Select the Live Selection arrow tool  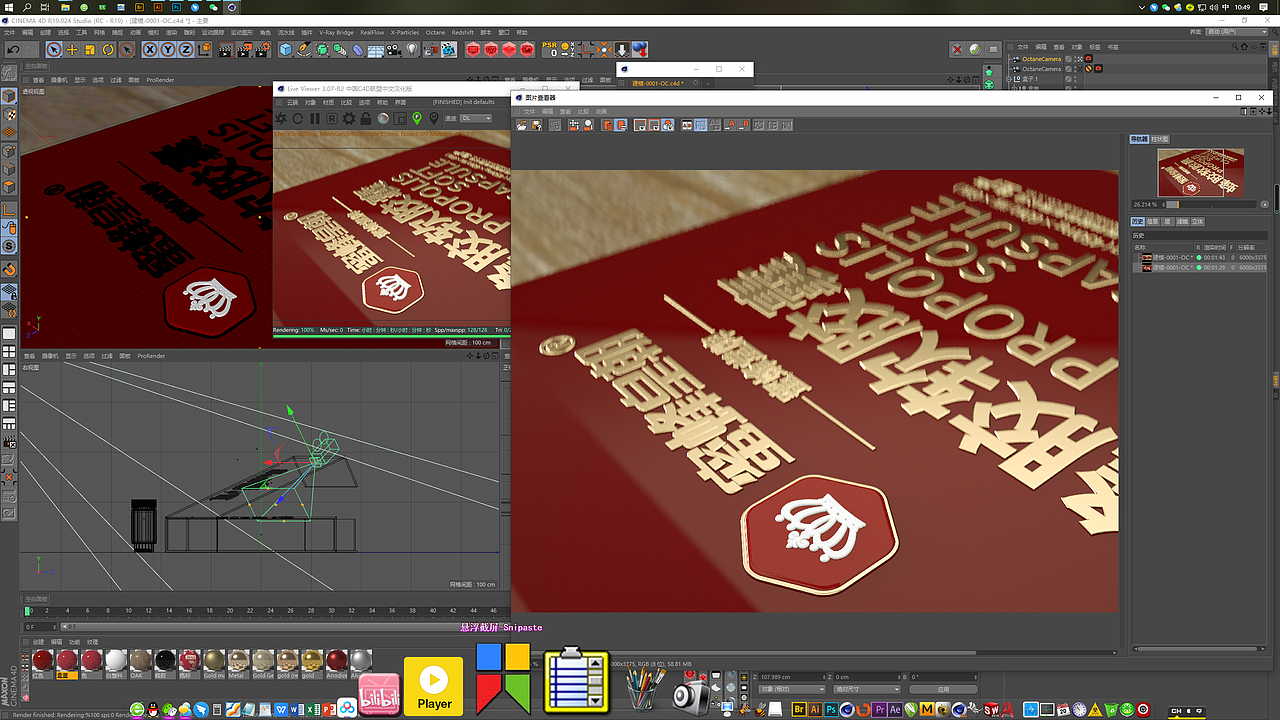coord(54,49)
